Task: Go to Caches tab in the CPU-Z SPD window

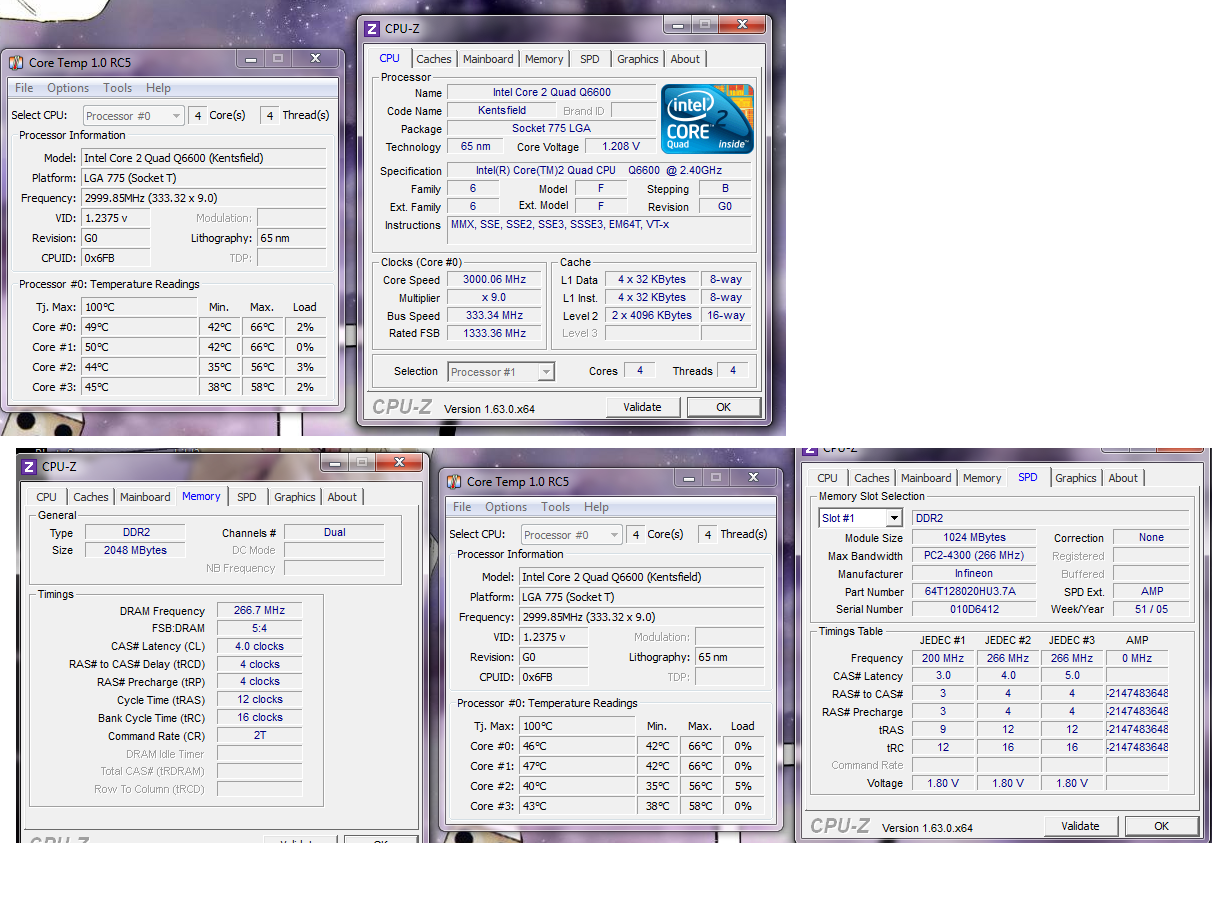Action: click(872, 478)
